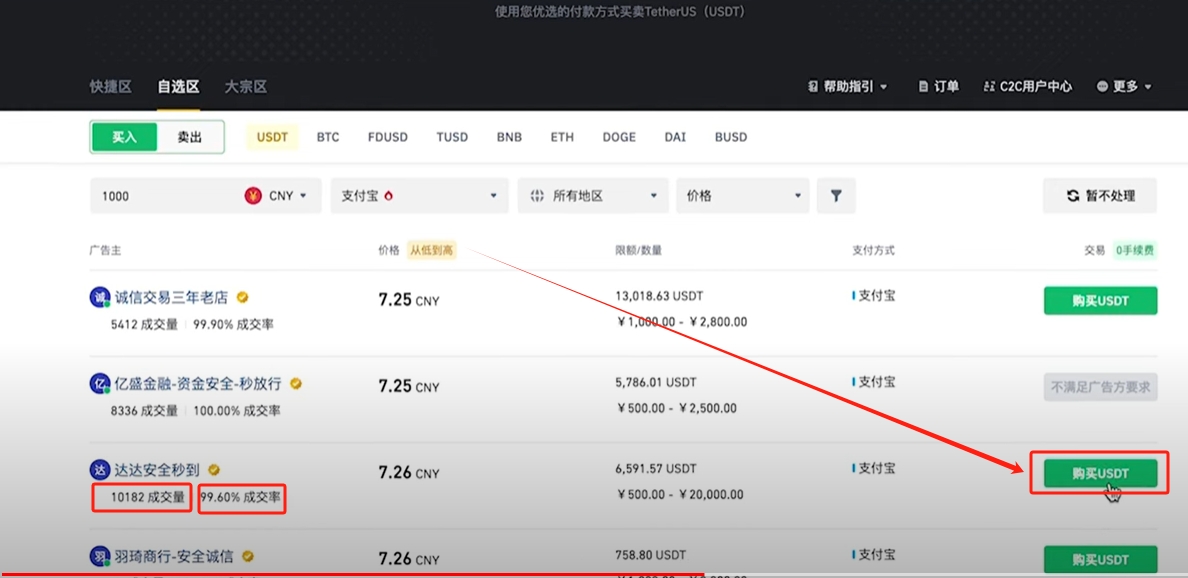Click 5412 成交量 text

[144, 324]
